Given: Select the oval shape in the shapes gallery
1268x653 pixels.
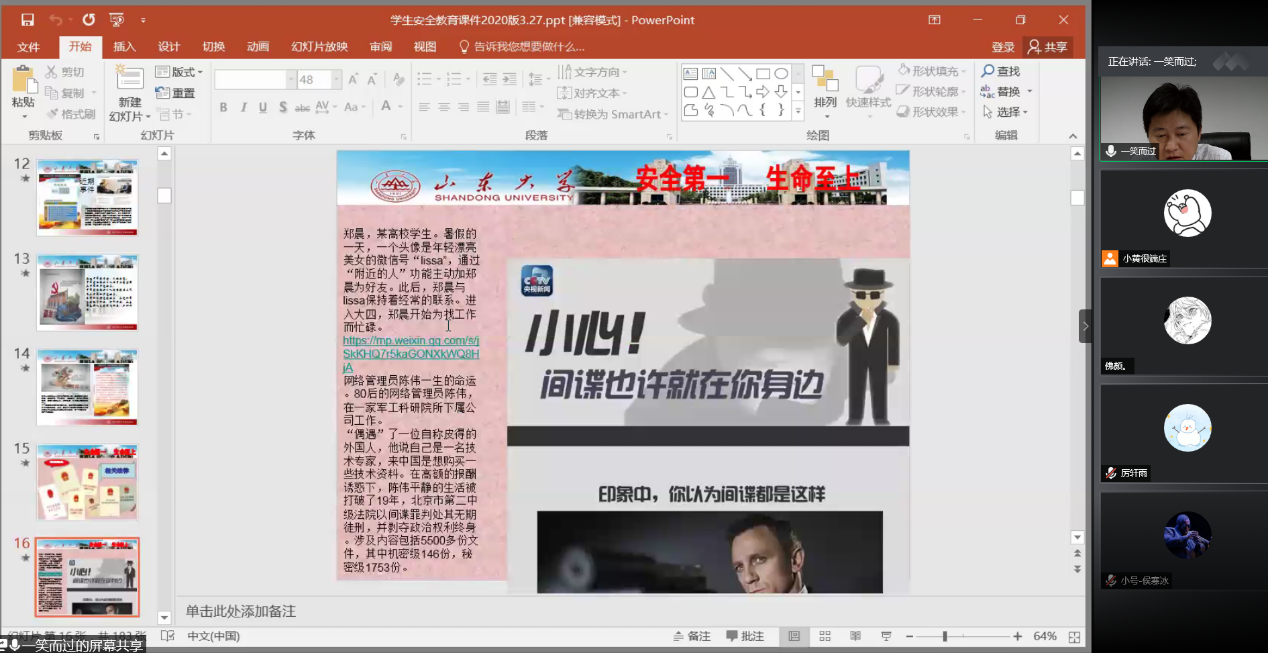Looking at the screenshot, I should tap(781, 73).
